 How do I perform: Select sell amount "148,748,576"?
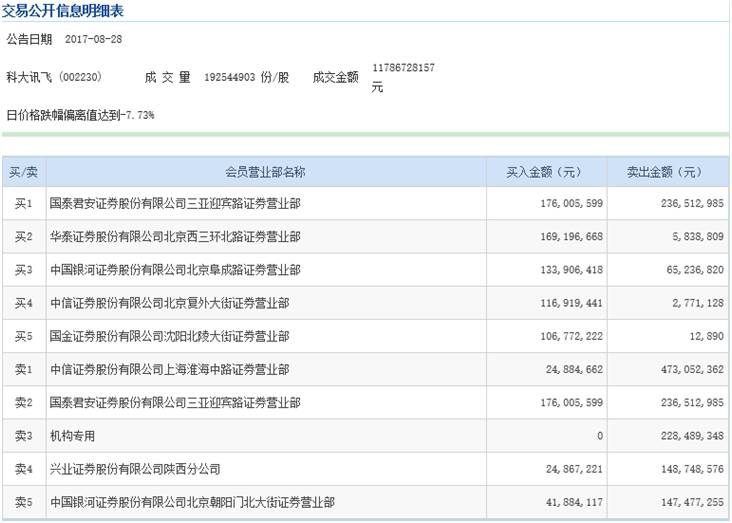coord(692,469)
